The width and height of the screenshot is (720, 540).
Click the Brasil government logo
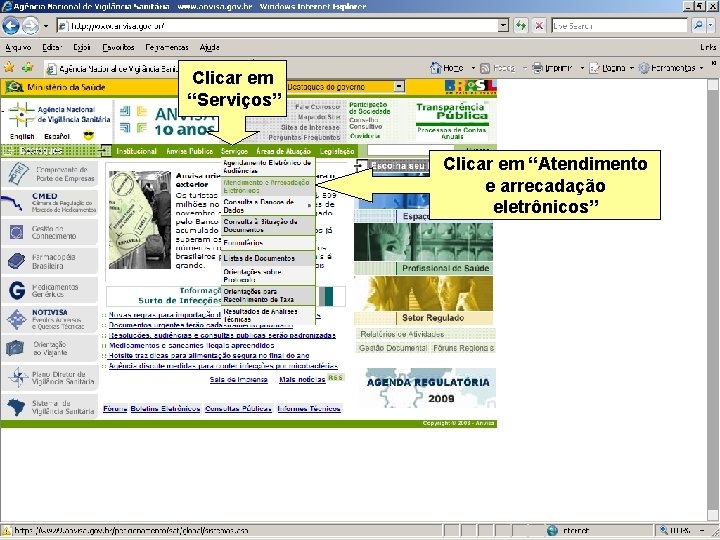[x=471, y=87]
